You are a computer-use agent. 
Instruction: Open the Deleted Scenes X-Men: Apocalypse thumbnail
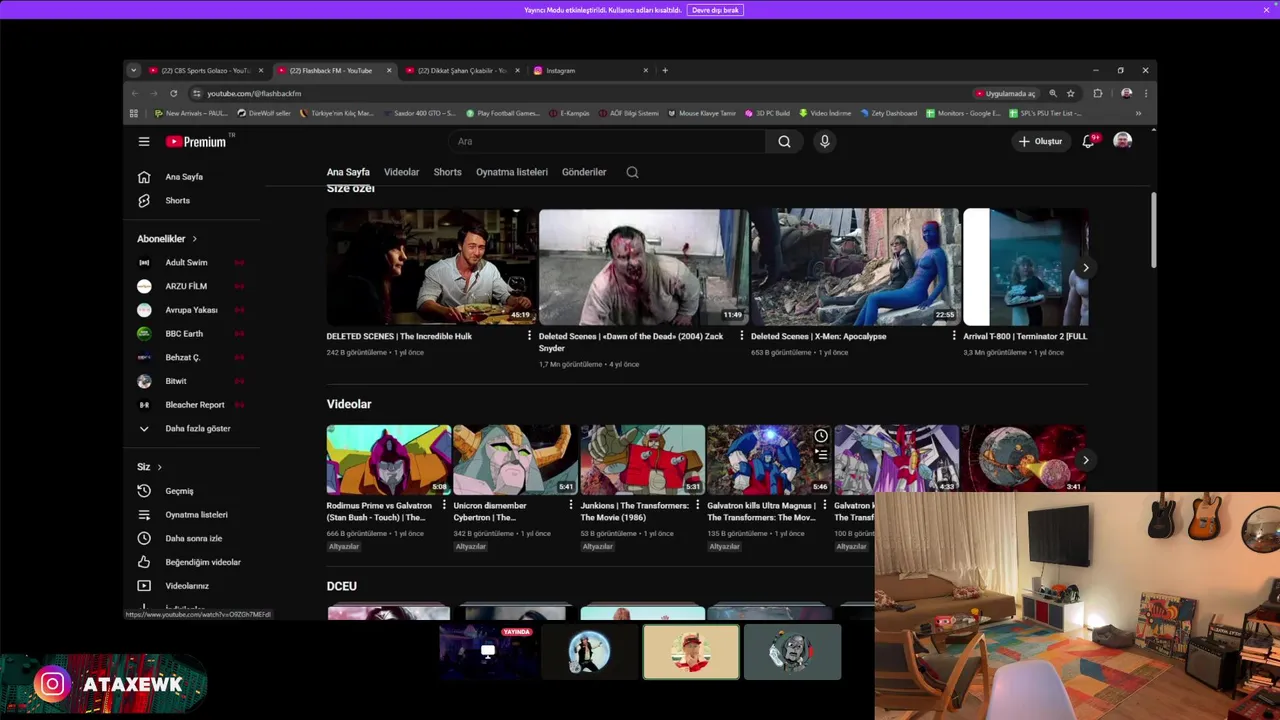tap(855, 266)
